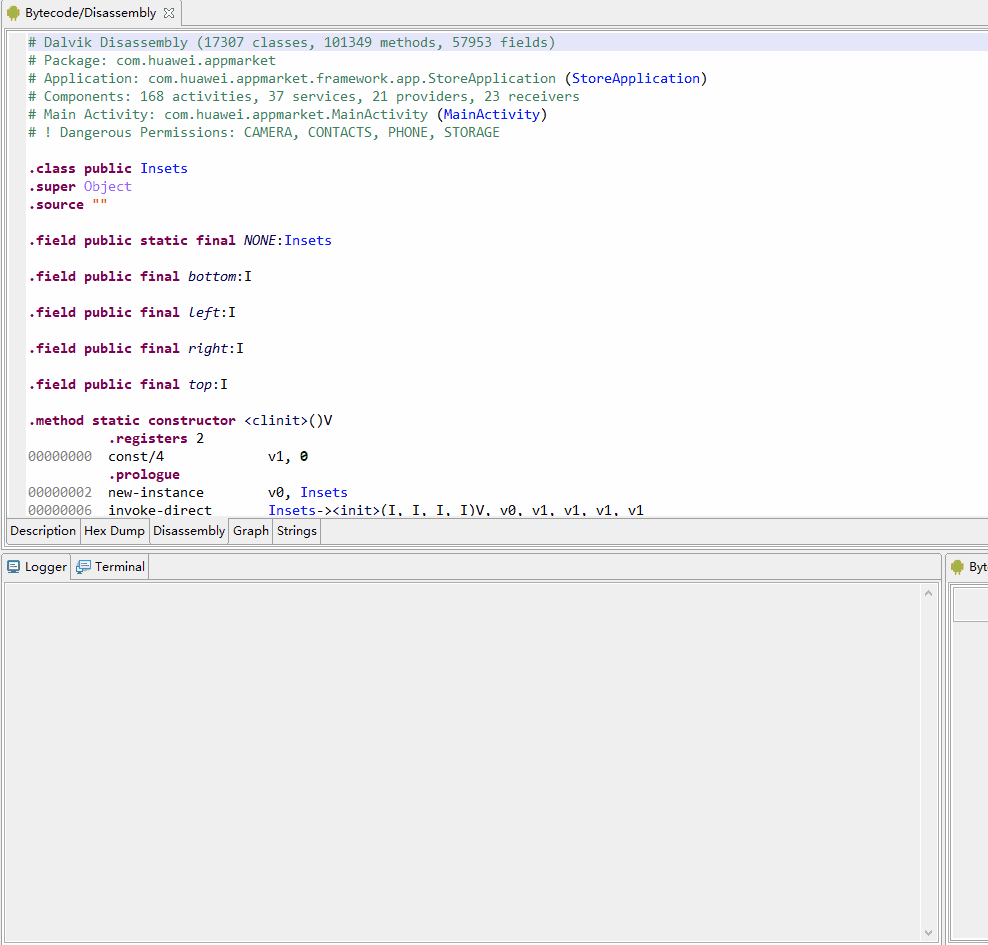Select the Bytecode/Disassembly editor tab
The image size is (988, 945).
coord(90,13)
